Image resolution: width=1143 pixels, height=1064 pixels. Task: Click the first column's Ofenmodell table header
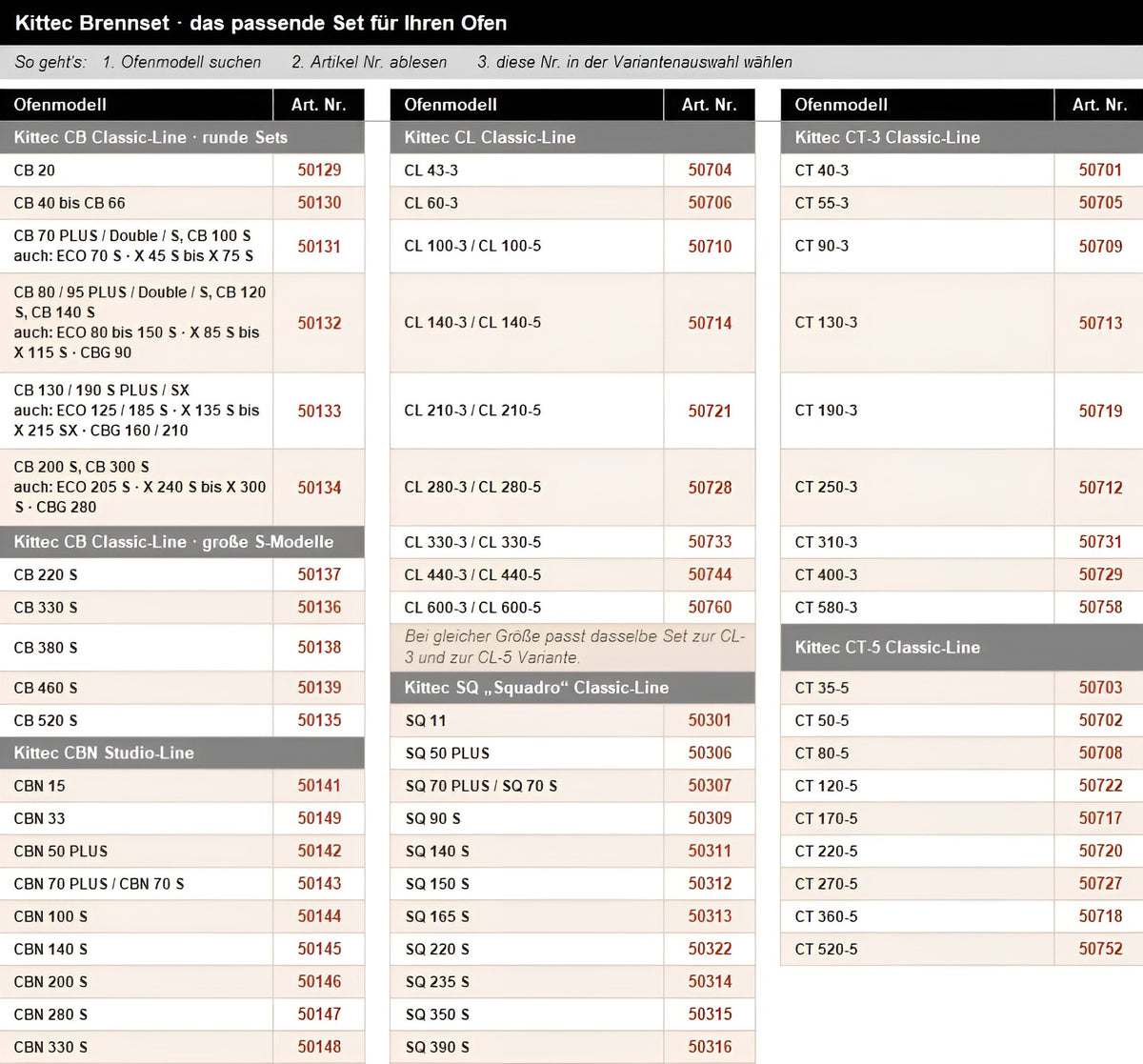tap(136, 105)
